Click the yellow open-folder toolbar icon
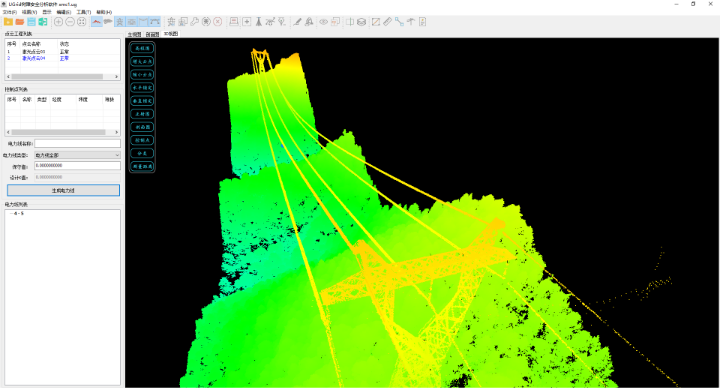The image size is (720, 388). point(8,22)
